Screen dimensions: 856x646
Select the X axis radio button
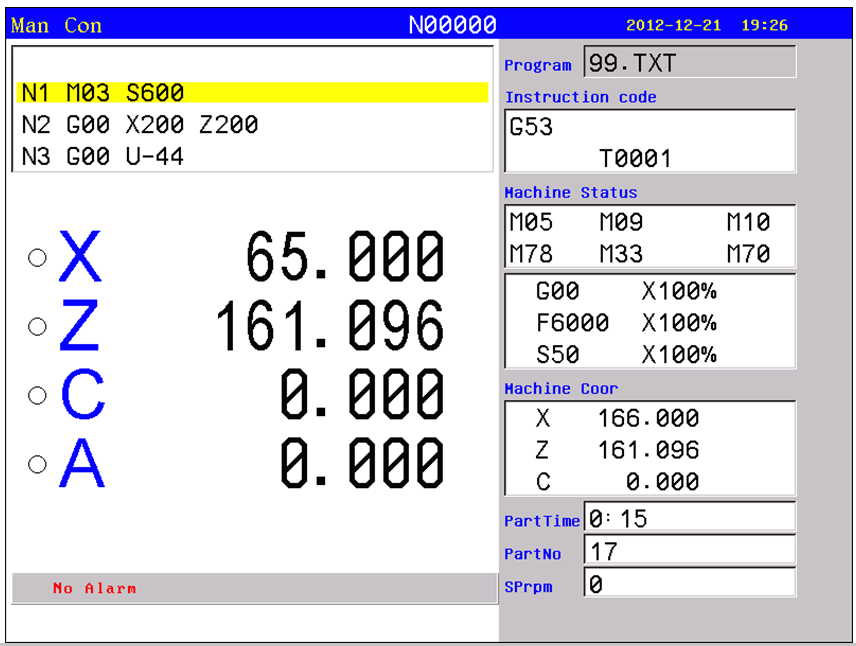37,257
